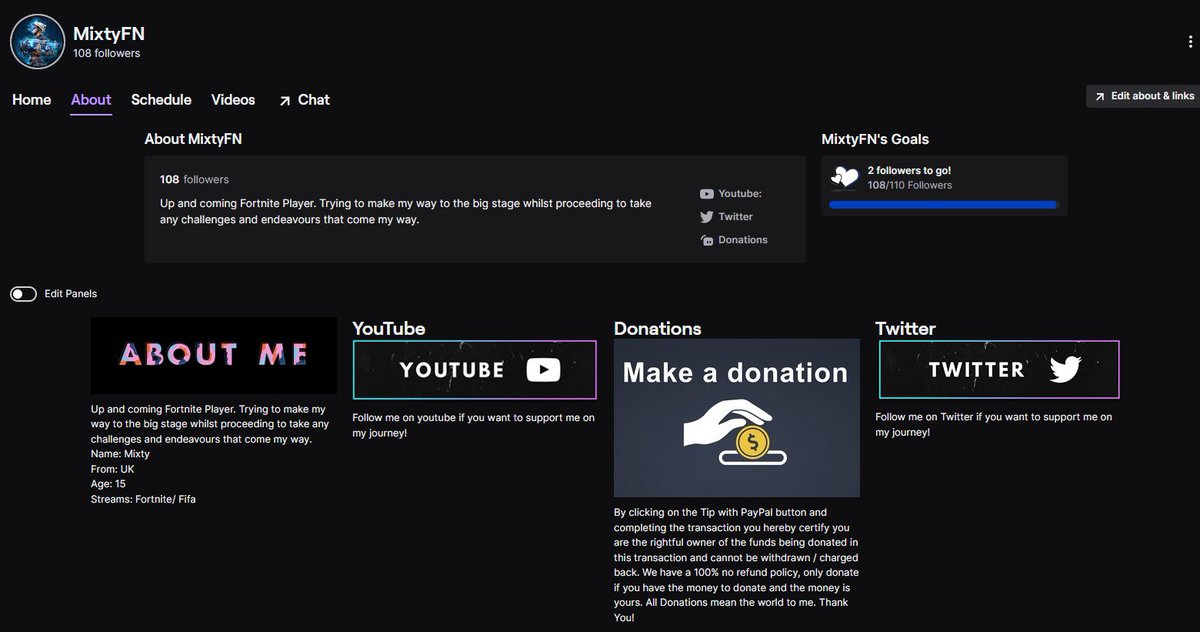The width and height of the screenshot is (1200, 632).
Task: Click the From: UK line
Action: pos(112,469)
